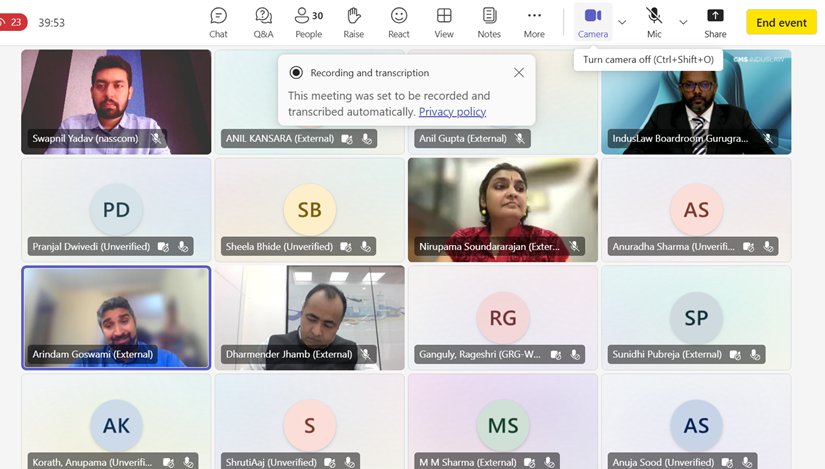Select Arindam Goswami's video tile
Screen dimensions: 825x469
[116, 317]
